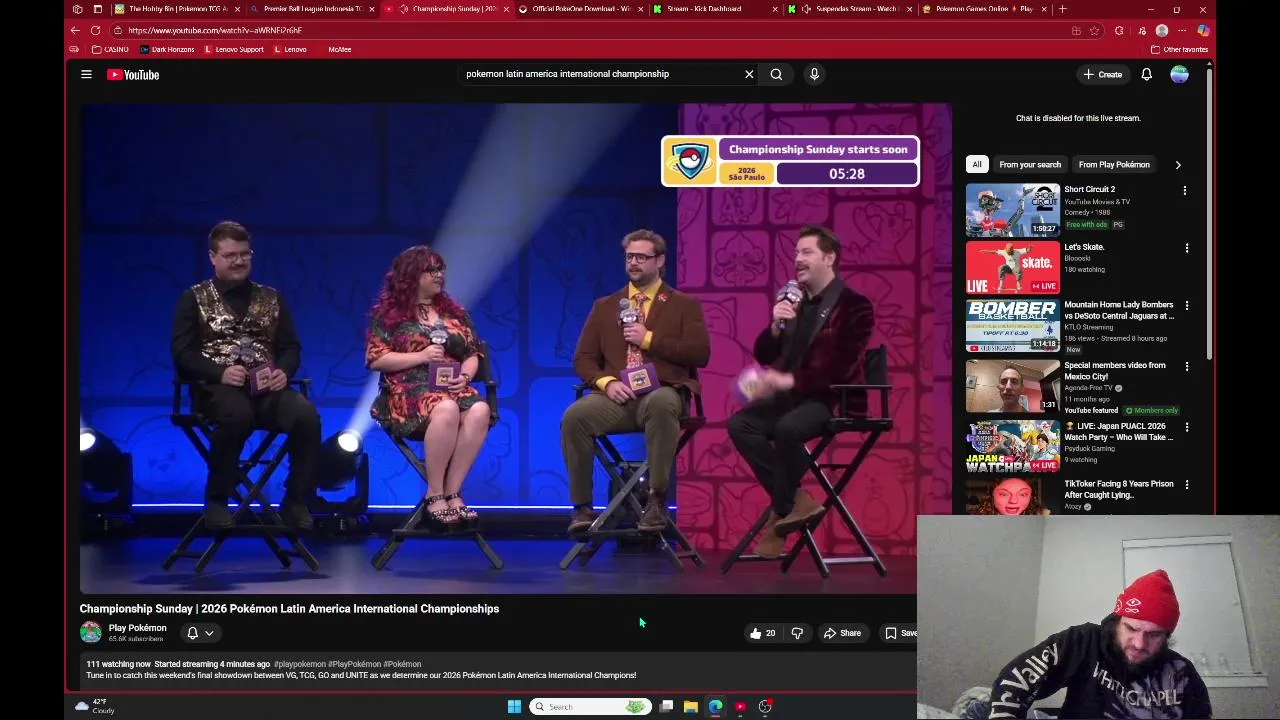The height and width of the screenshot is (720, 1280).
Task: Go to YouTube home via logo
Action: click(x=133, y=74)
